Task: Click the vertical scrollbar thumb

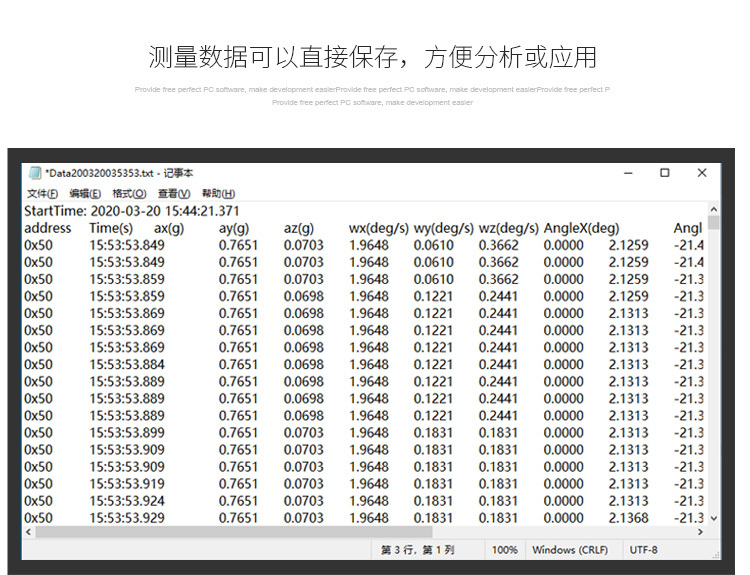Action: click(x=713, y=222)
